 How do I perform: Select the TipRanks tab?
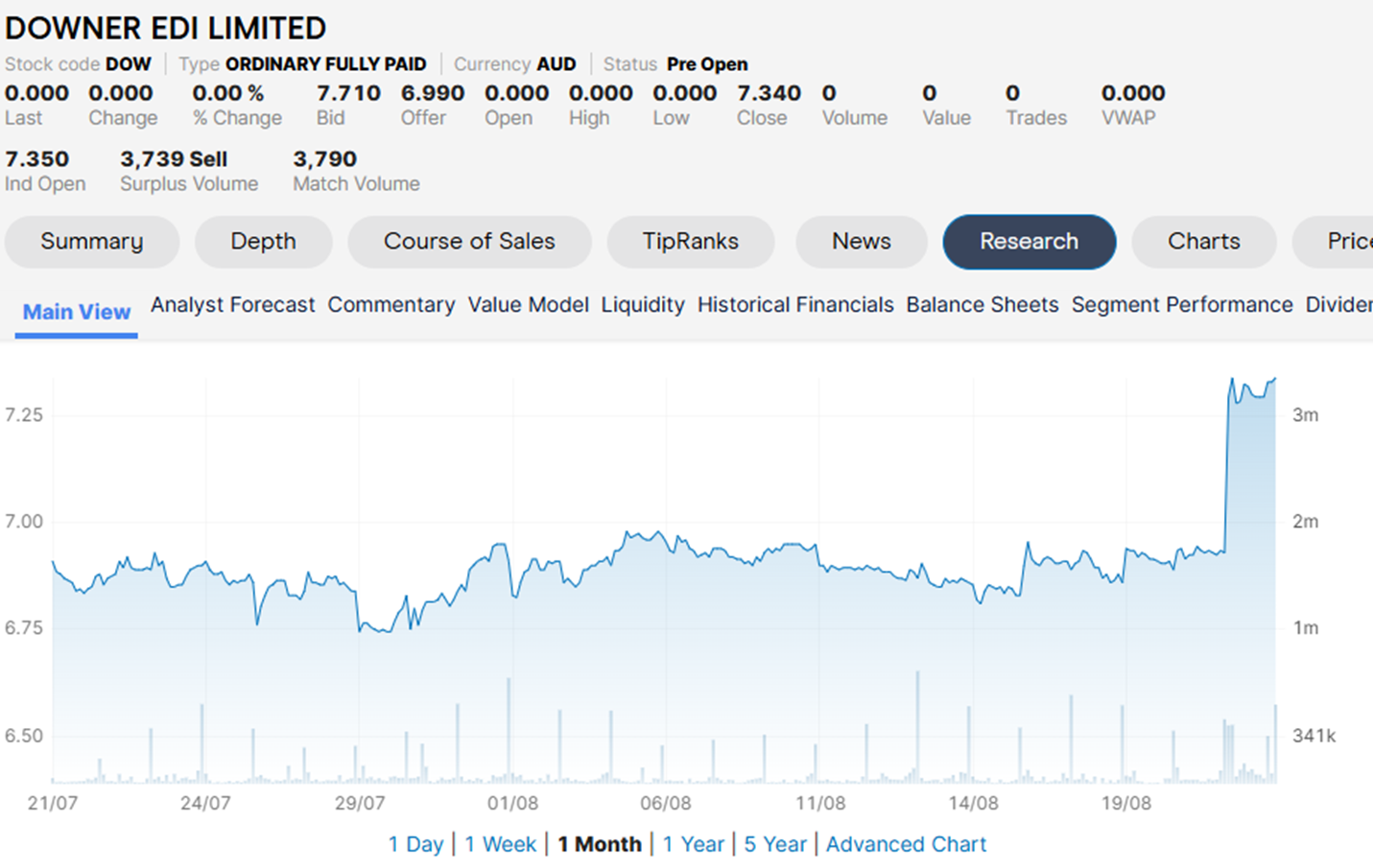[x=690, y=242]
